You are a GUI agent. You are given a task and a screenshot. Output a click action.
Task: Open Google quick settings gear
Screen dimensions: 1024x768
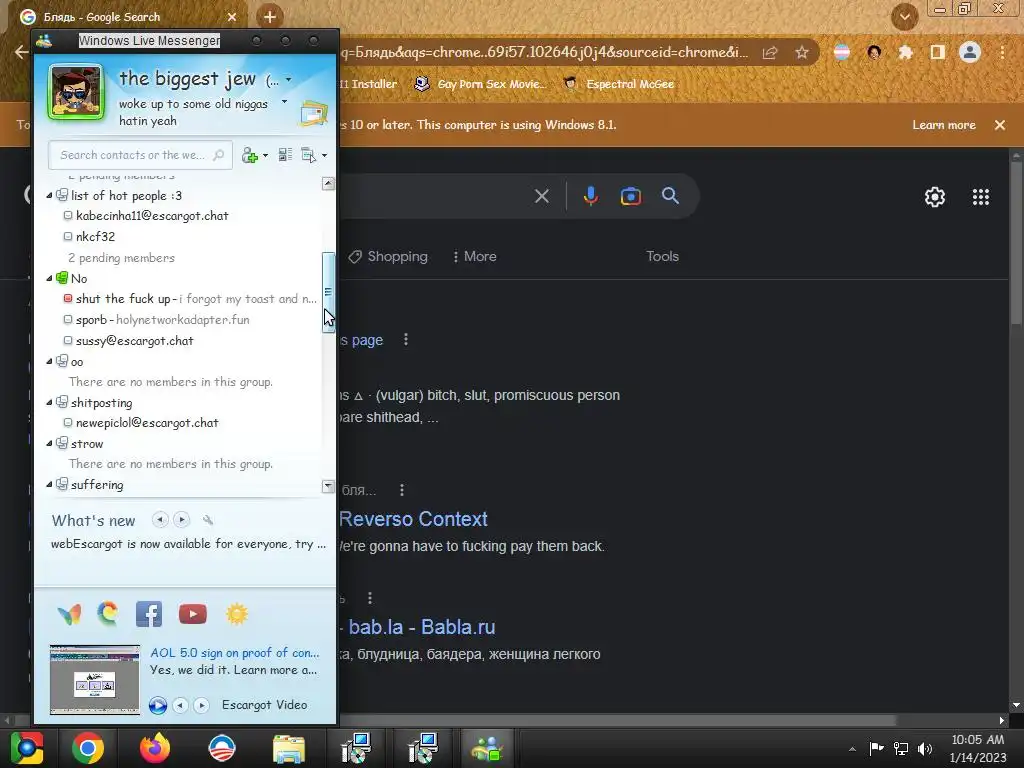935,197
